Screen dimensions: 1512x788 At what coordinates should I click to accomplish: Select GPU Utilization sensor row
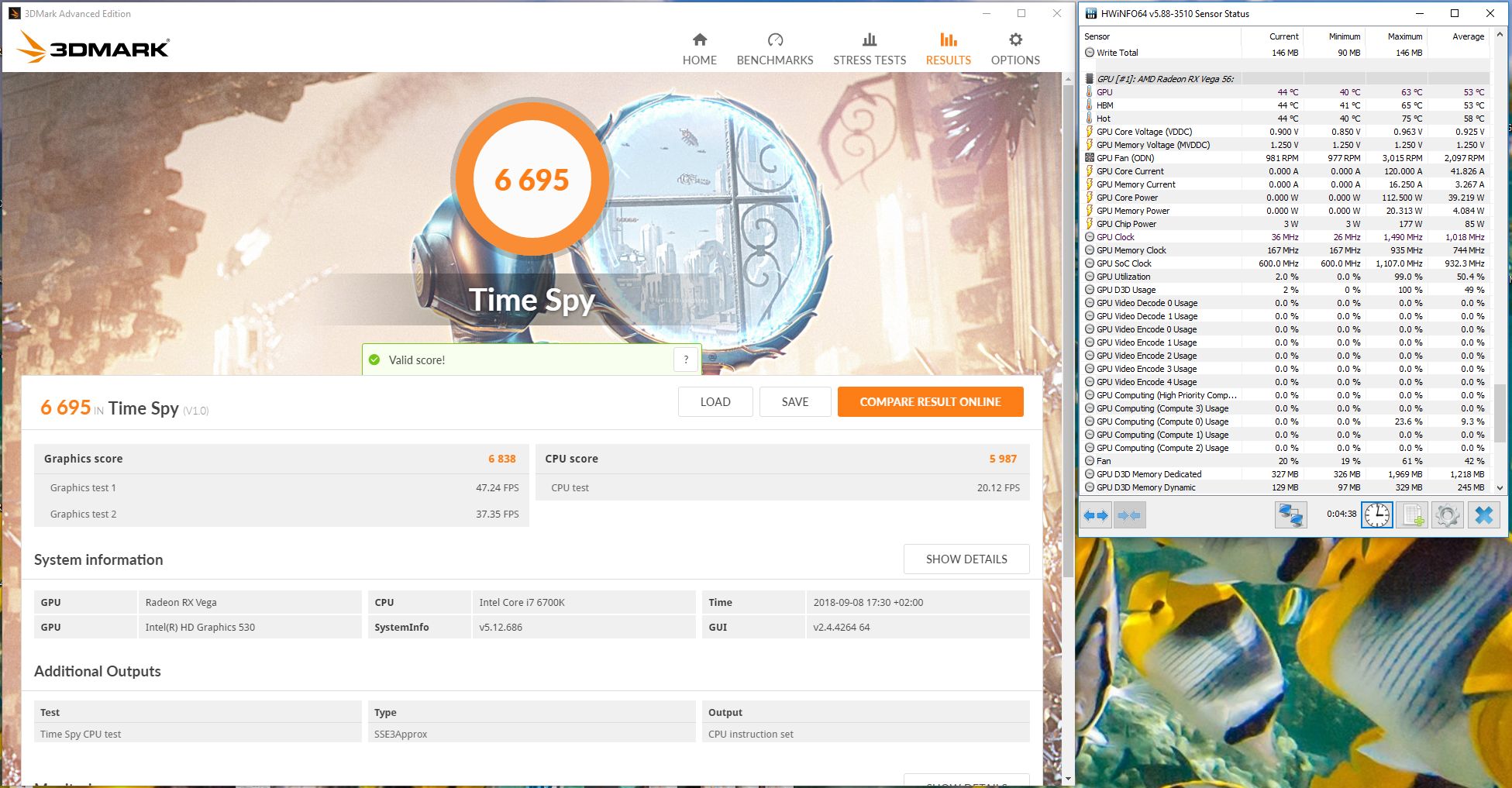click(x=1285, y=277)
